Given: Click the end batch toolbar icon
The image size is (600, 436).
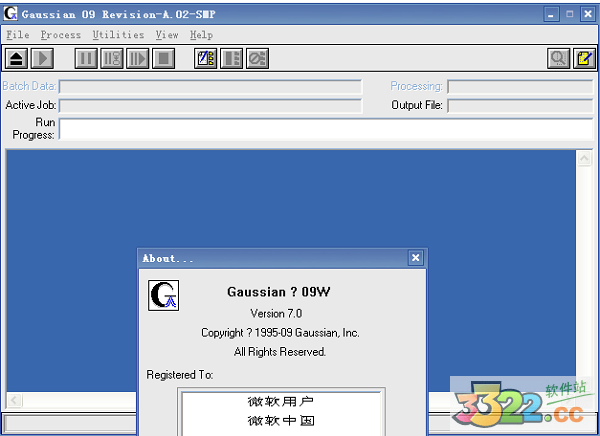Looking at the screenshot, I should click(232, 59).
